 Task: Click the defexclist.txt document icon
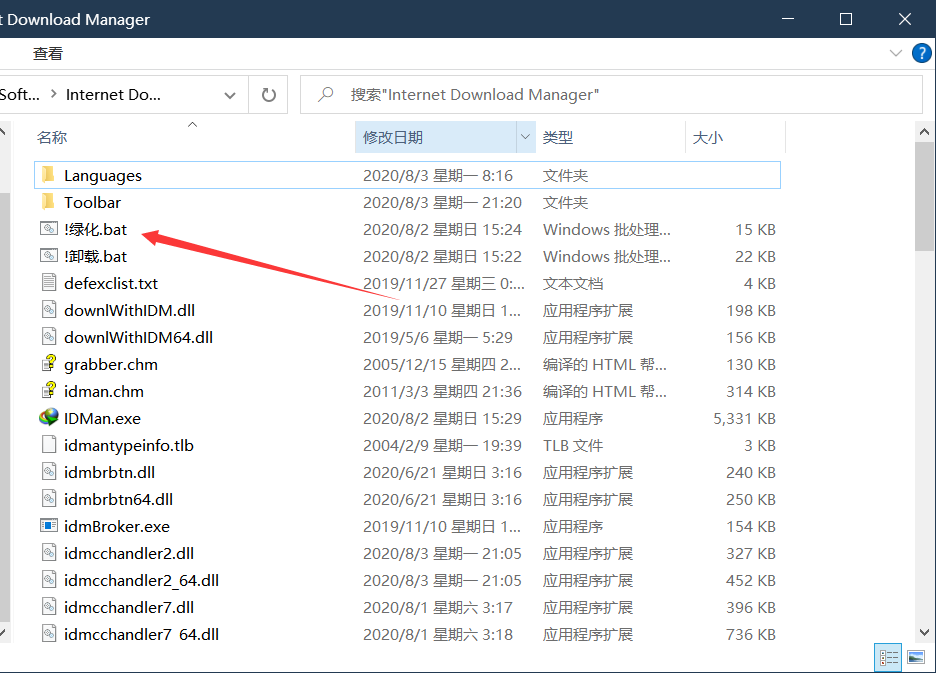point(48,282)
